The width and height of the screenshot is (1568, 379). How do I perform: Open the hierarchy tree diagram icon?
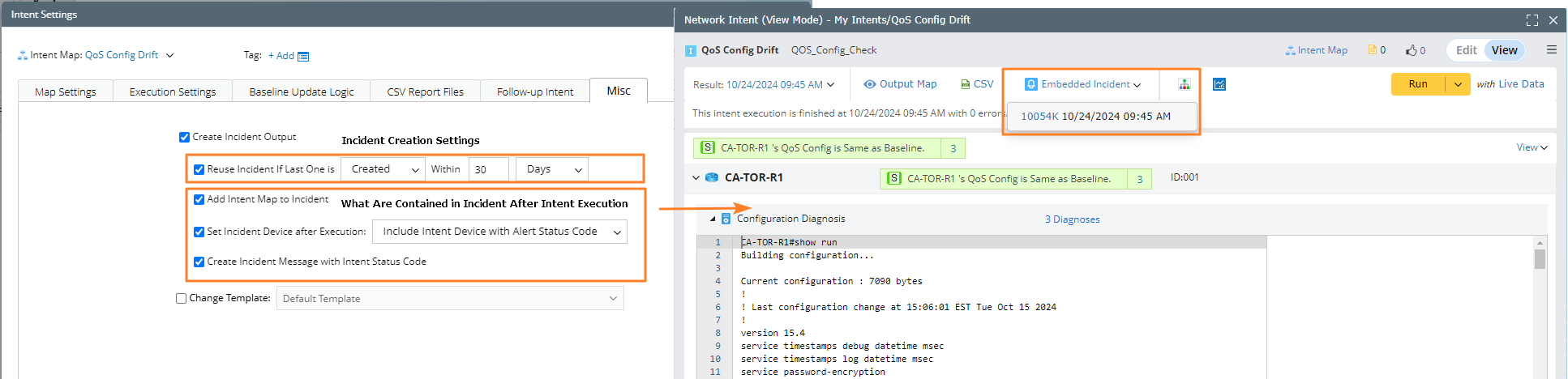point(1185,84)
